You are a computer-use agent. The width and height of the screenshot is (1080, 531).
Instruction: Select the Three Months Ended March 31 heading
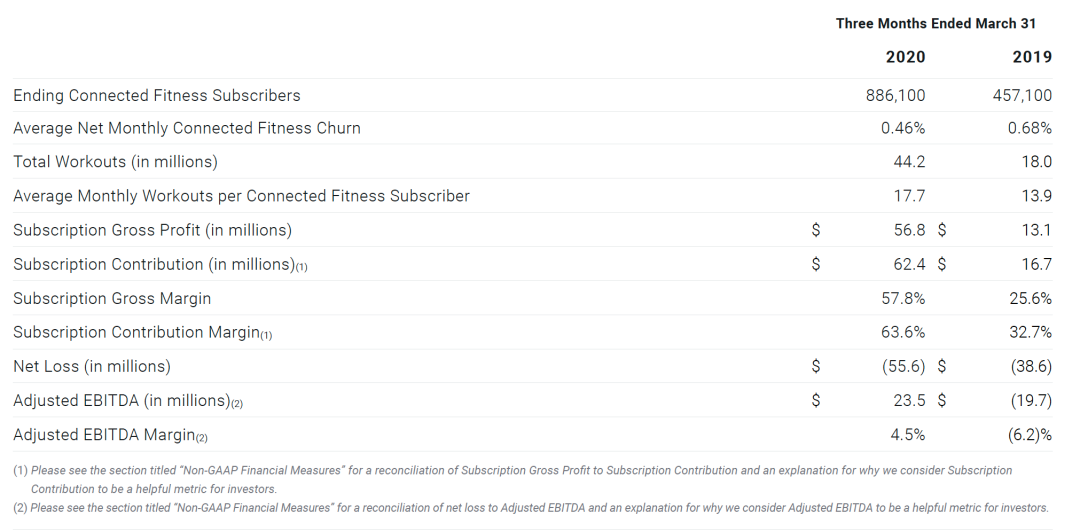coord(935,23)
